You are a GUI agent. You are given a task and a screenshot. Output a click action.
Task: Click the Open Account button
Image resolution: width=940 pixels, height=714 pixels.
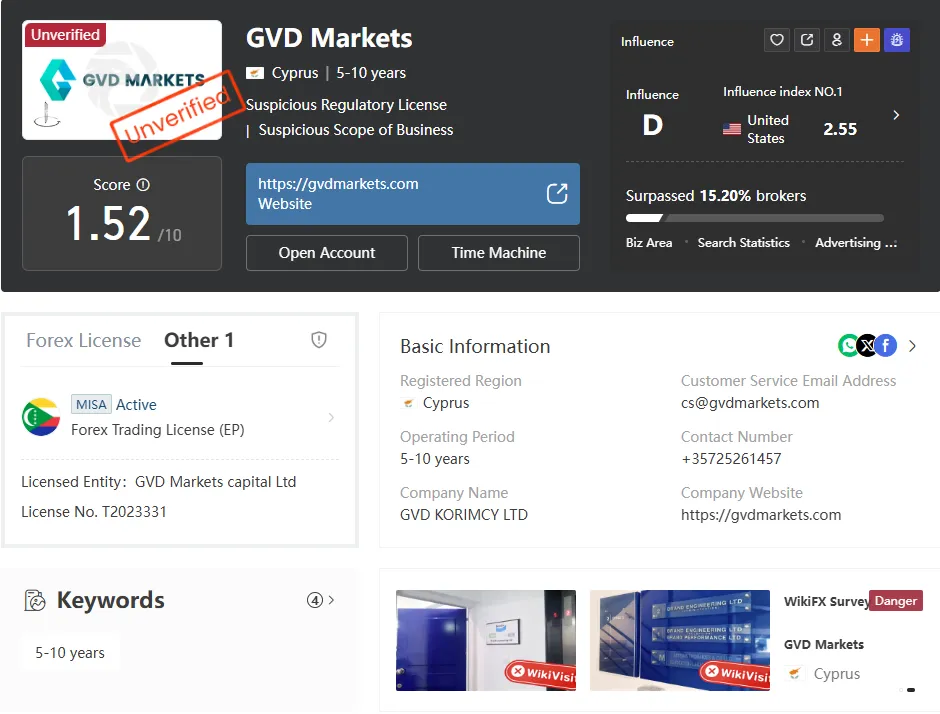pyautogui.click(x=327, y=253)
